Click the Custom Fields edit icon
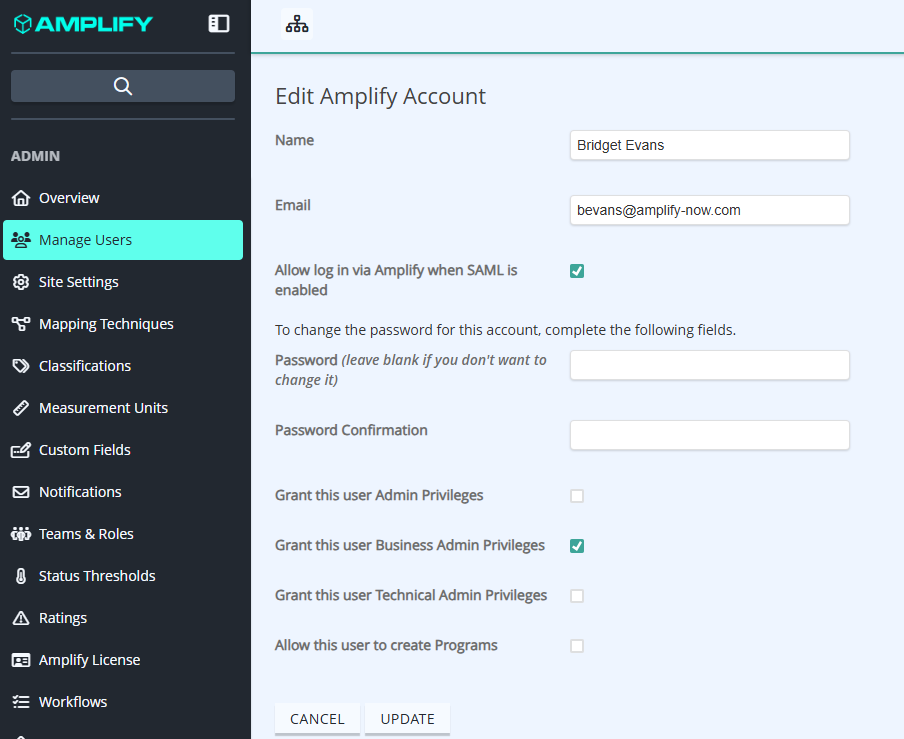 pos(21,450)
